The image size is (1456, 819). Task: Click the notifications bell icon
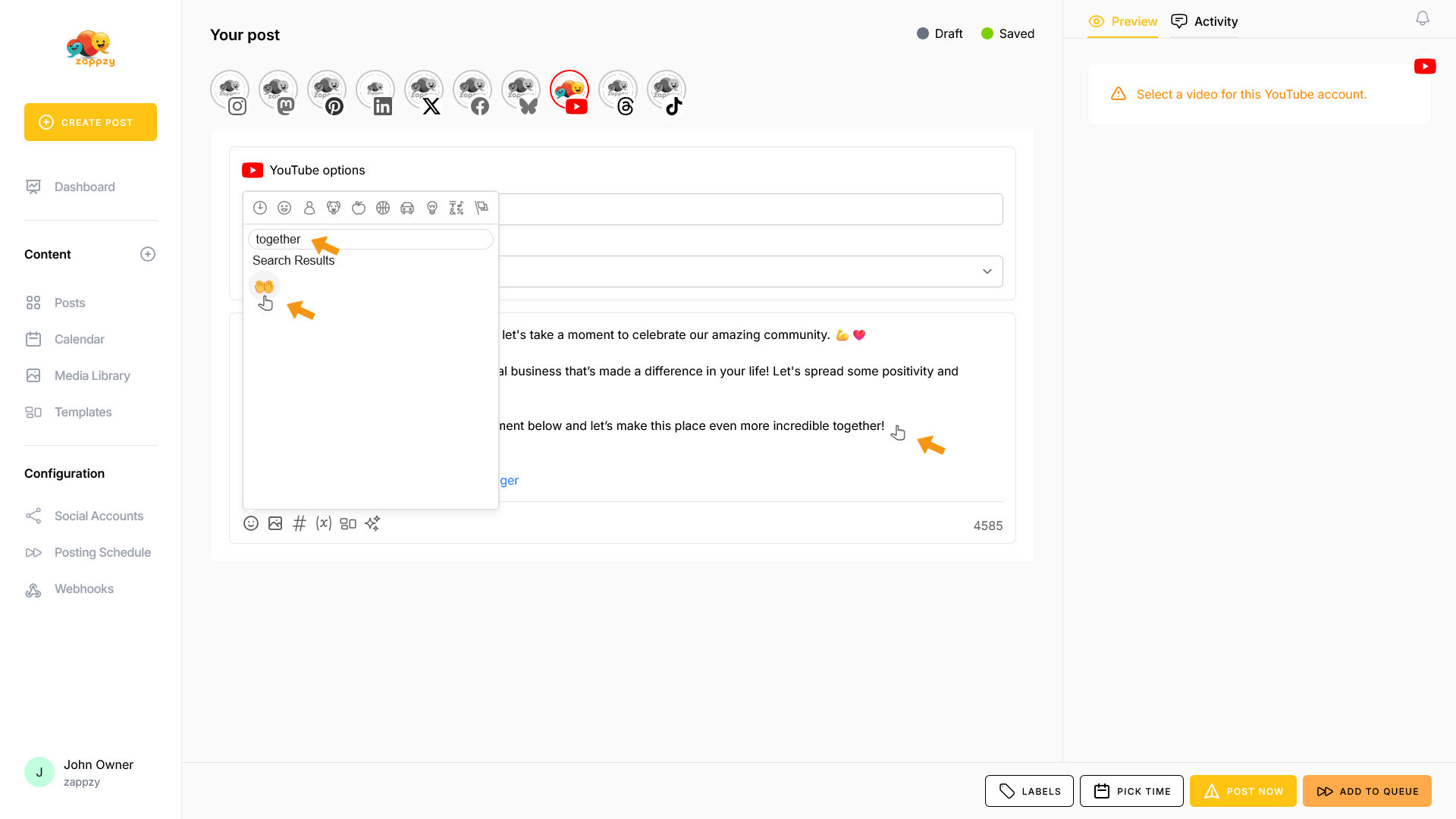click(1423, 18)
